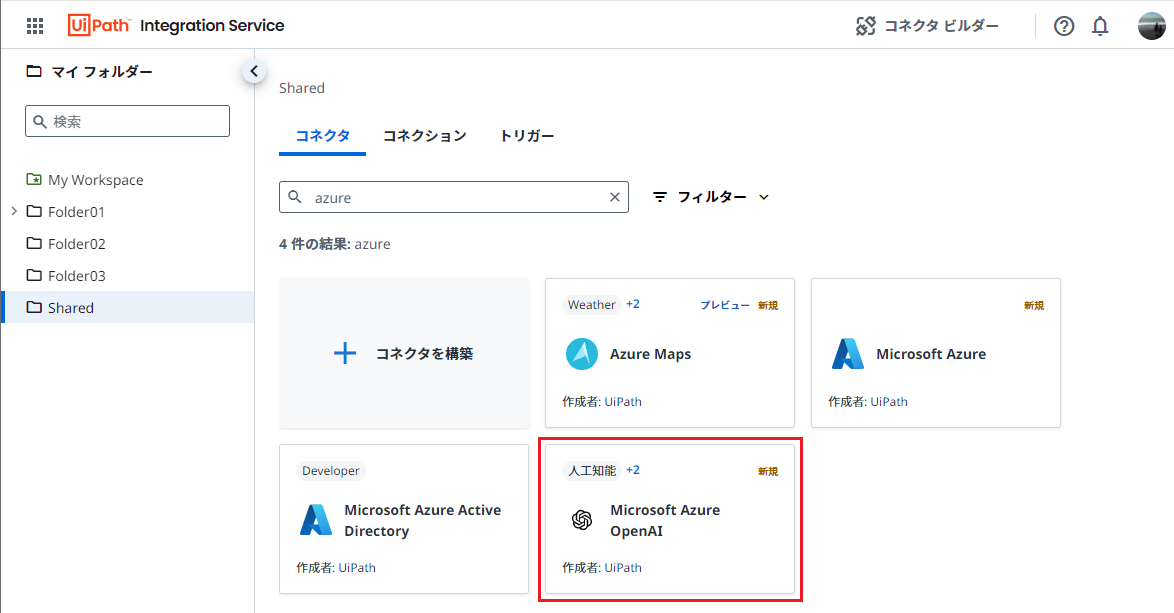
Task: Open Microsoft Azure Active Directory connector
Action: (x=404, y=519)
